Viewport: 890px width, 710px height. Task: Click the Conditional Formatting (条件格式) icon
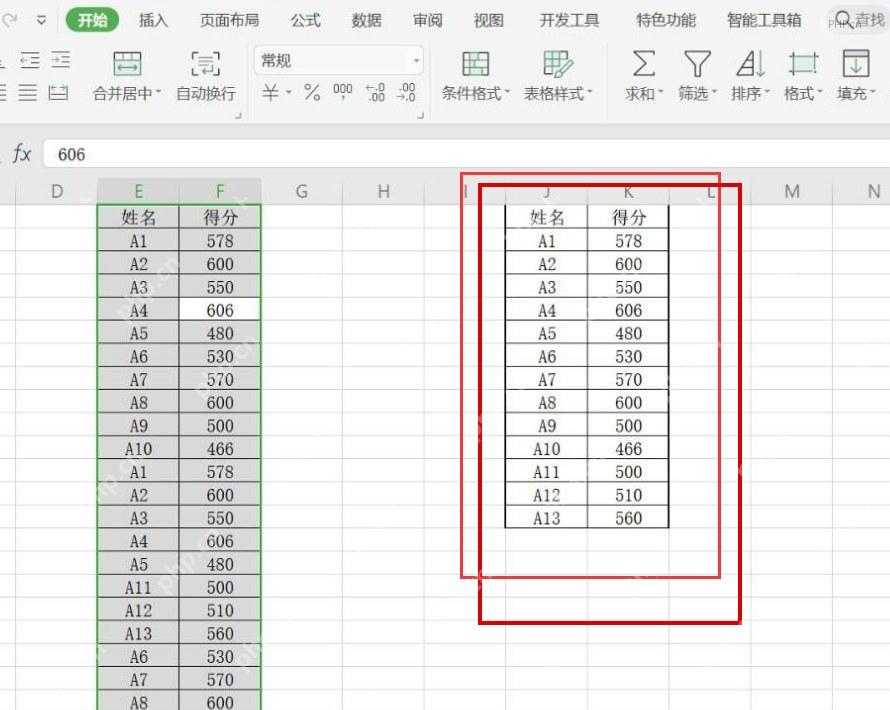475,64
